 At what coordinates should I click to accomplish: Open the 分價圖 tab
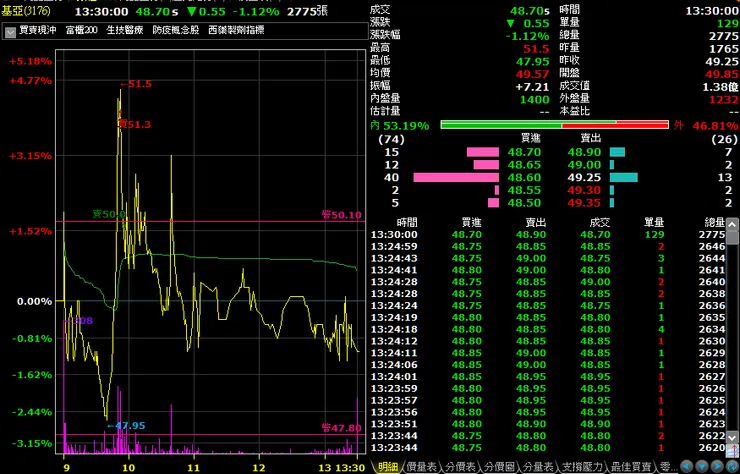(x=499, y=467)
